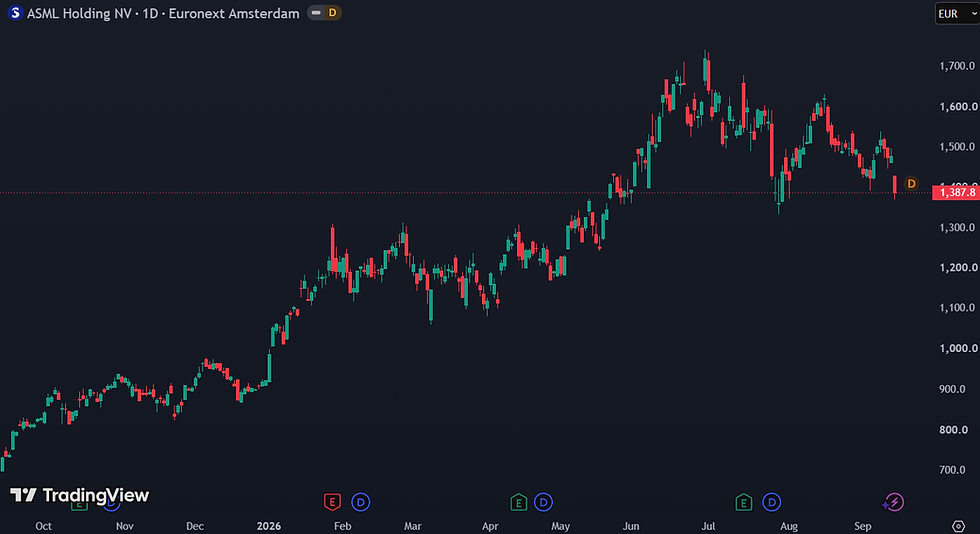The image size is (980, 534).
Task: Open the EUR currency dropdown
Action: pyautogui.click(x=957, y=13)
